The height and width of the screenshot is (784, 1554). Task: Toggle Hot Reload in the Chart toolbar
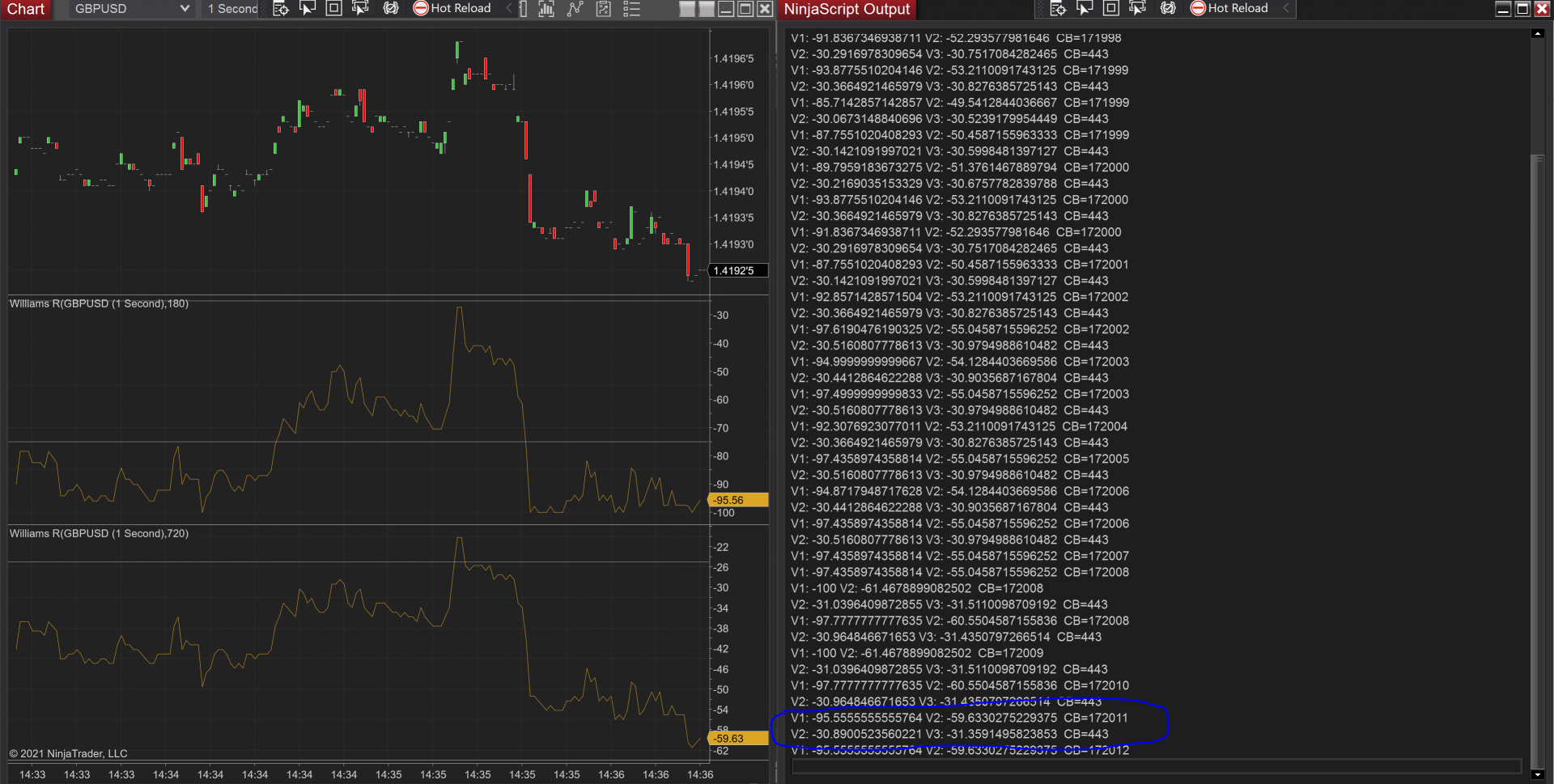[x=452, y=9]
